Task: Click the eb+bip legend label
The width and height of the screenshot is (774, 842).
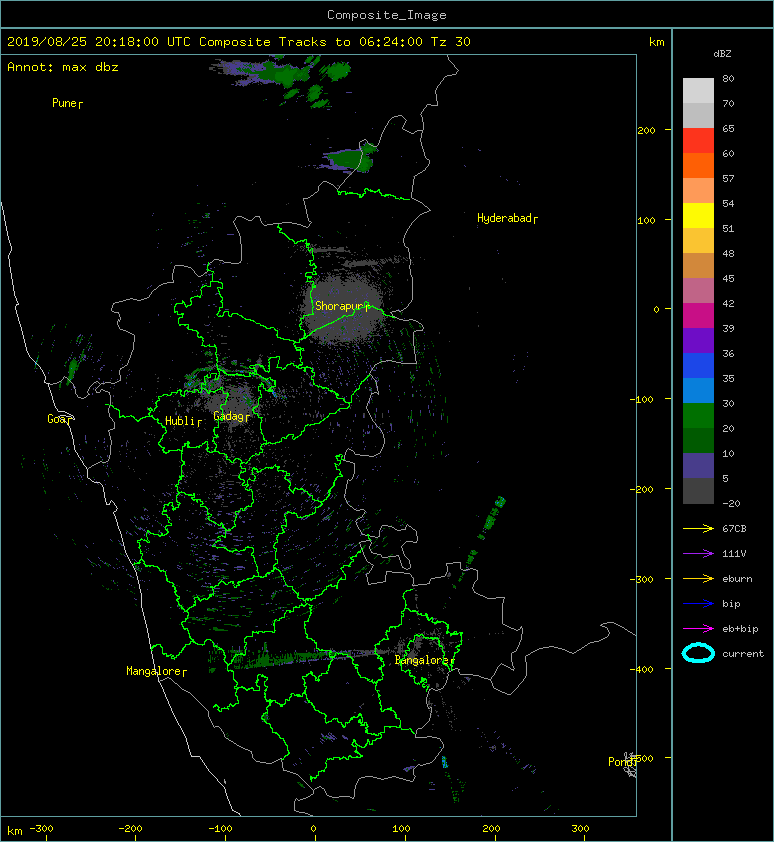Action: tap(740, 629)
